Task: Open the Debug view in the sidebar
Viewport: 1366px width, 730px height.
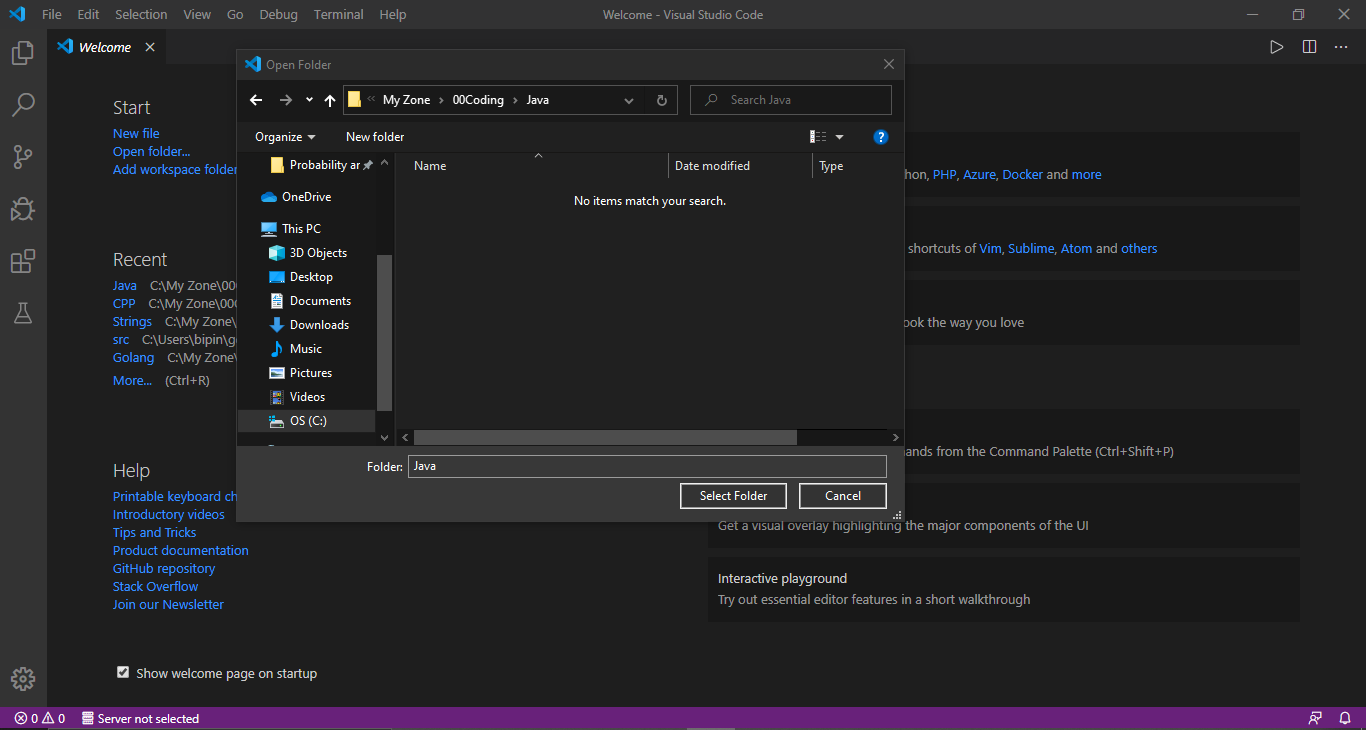Action: (x=23, y=209)
